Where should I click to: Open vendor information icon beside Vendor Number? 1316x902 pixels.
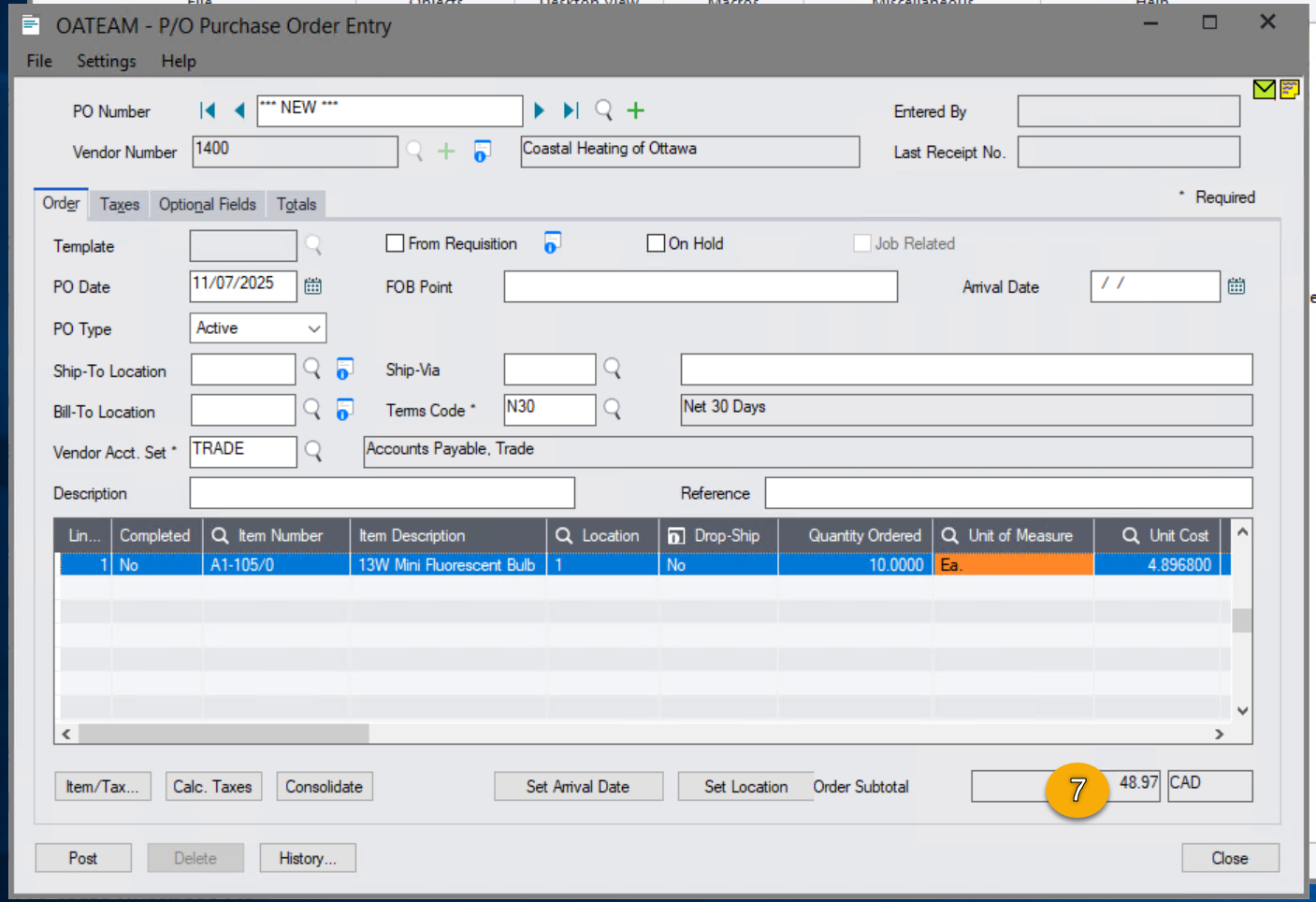[x=482, y=151]
